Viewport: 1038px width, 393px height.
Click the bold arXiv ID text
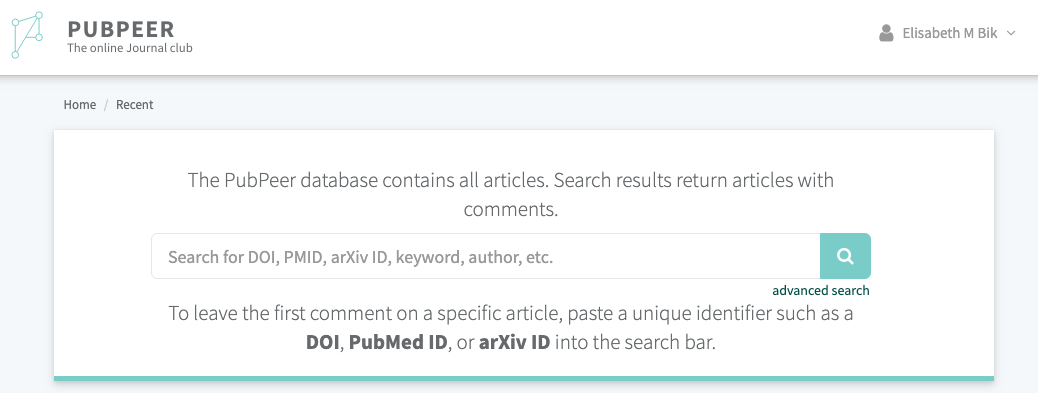(x=514, y=343)
